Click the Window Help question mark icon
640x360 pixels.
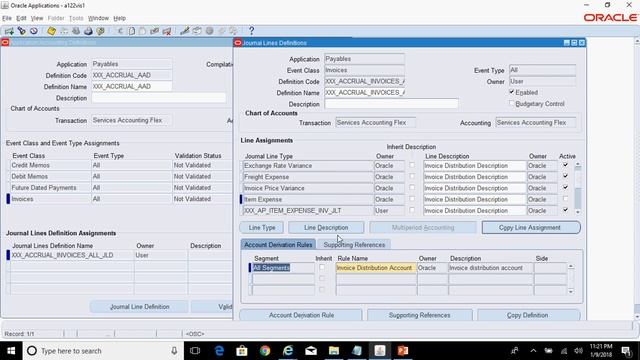(x=251, y=31)
